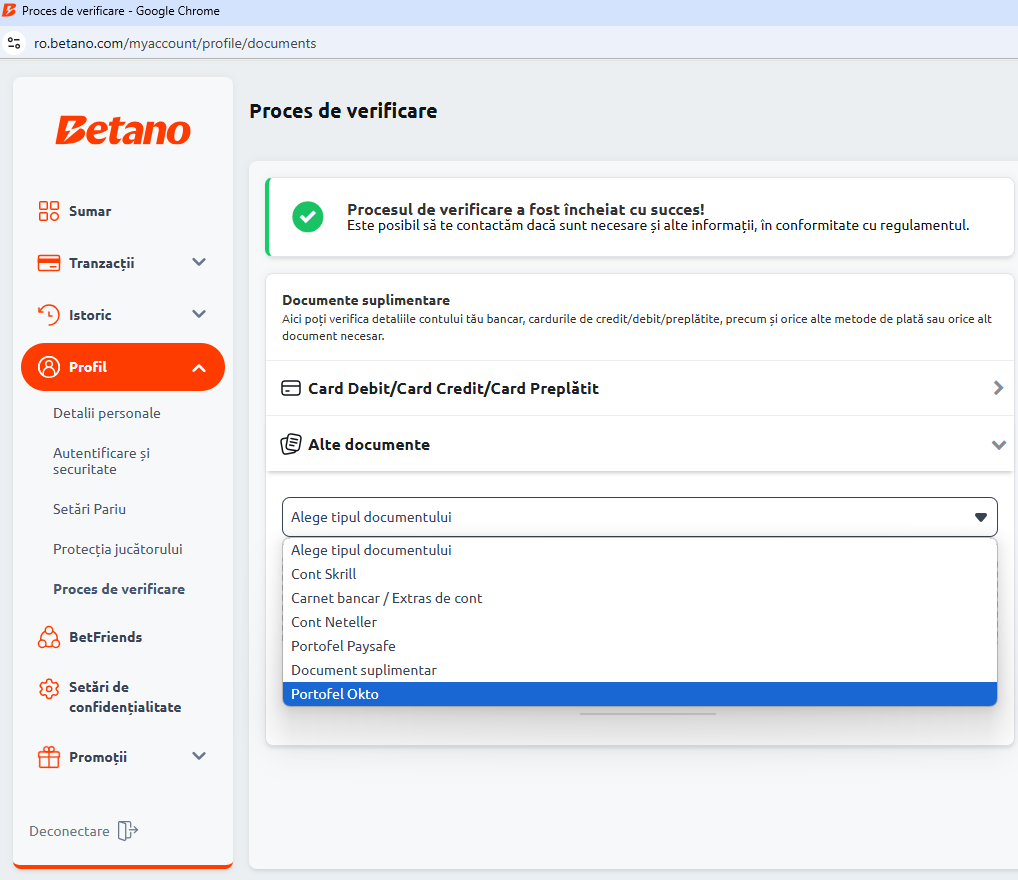Click the Sumar grid icon

pyautogui.click(x=49, y=211)
